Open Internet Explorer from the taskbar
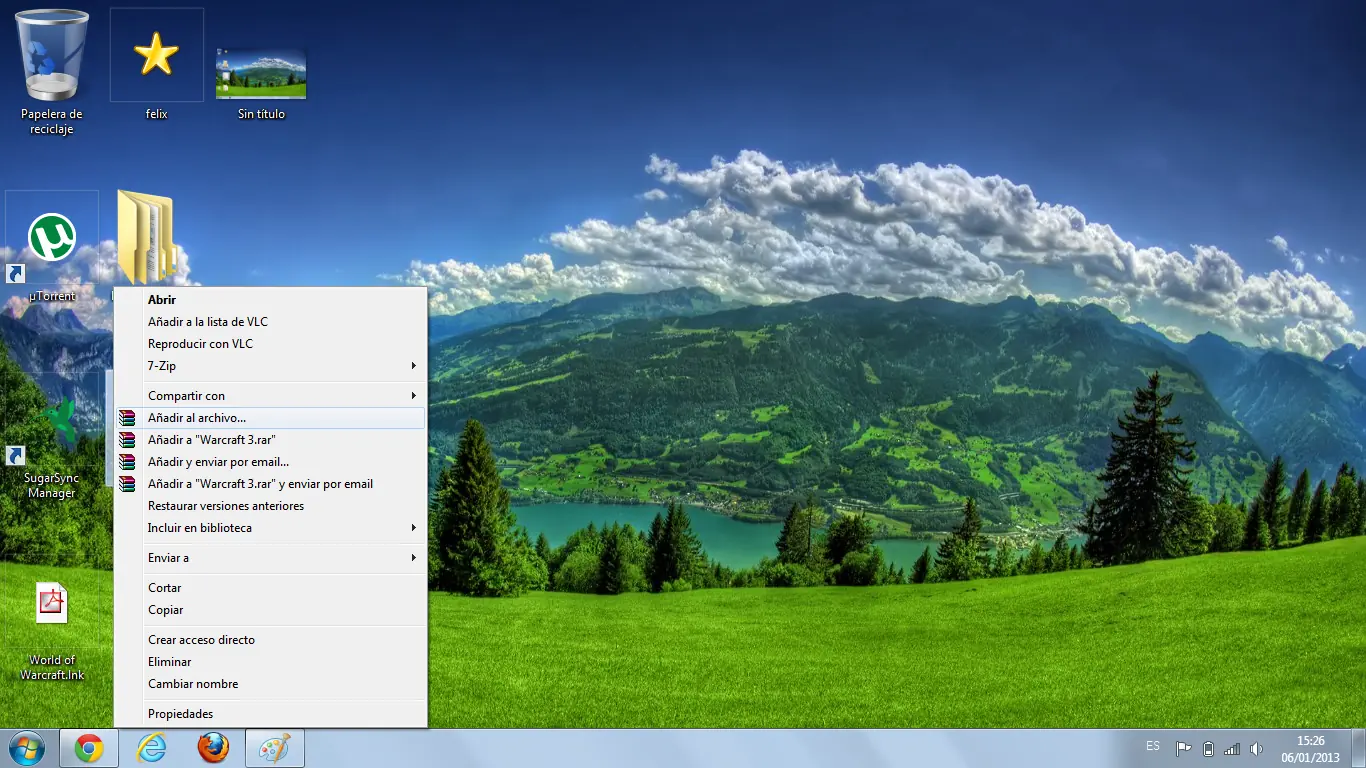This screenshot has width=1366, height=768. click(x=151, y=748)
